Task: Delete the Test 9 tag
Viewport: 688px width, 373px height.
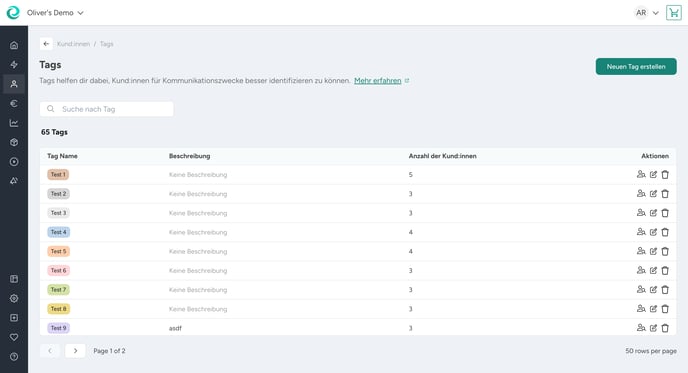Action: [665, 328]
